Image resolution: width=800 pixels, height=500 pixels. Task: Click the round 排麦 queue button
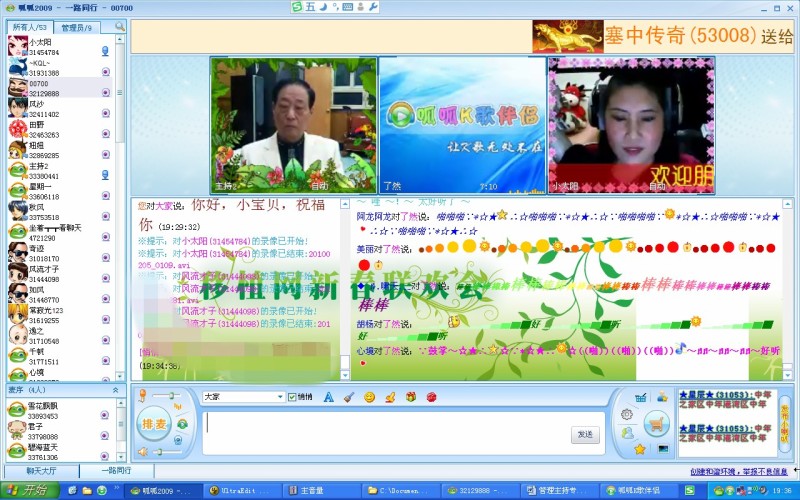coord(154,424)
